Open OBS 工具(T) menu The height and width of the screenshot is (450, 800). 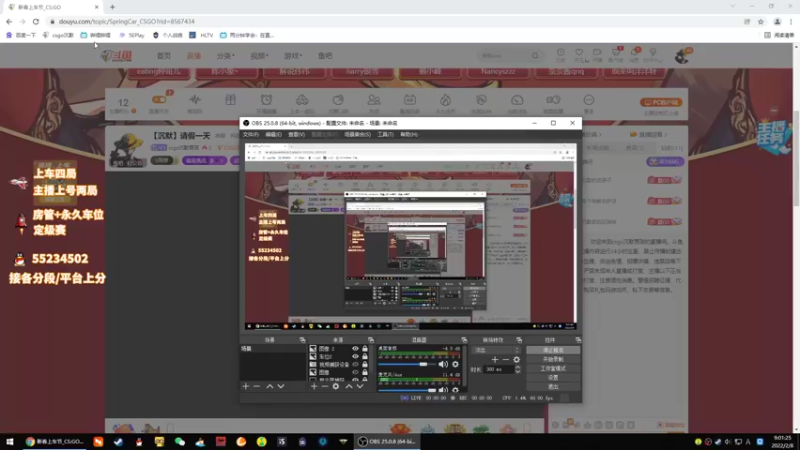tap(385, 135)
